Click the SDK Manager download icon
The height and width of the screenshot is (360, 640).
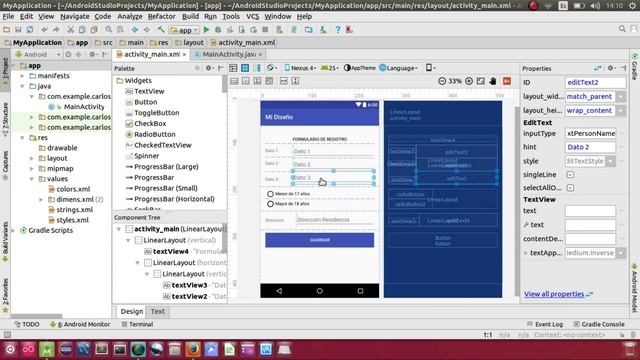(x=323, y=29)
